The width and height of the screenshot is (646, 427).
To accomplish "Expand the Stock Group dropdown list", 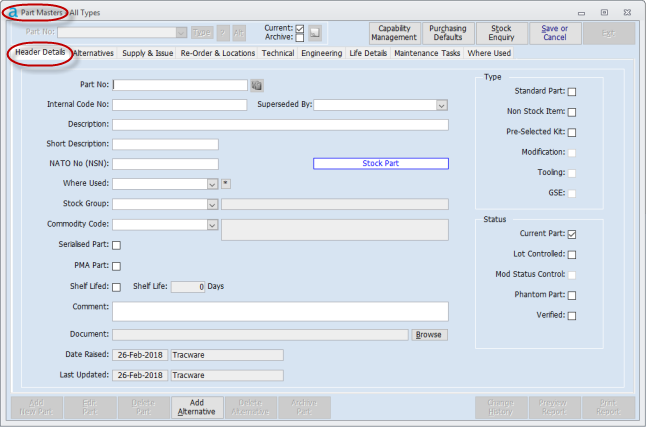I will click(x=212, y=204).
